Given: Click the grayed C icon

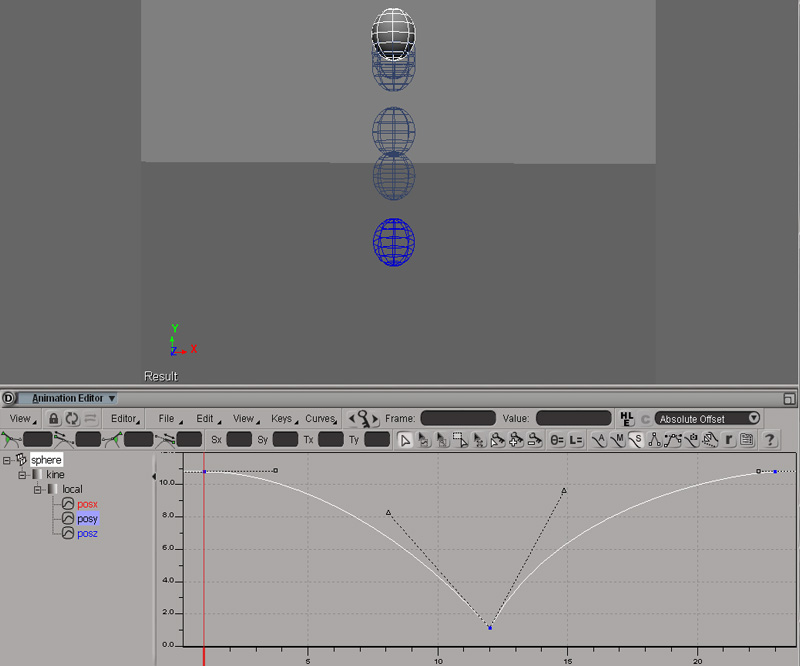Looking at the screenshot, I should [x=645, y=419].
